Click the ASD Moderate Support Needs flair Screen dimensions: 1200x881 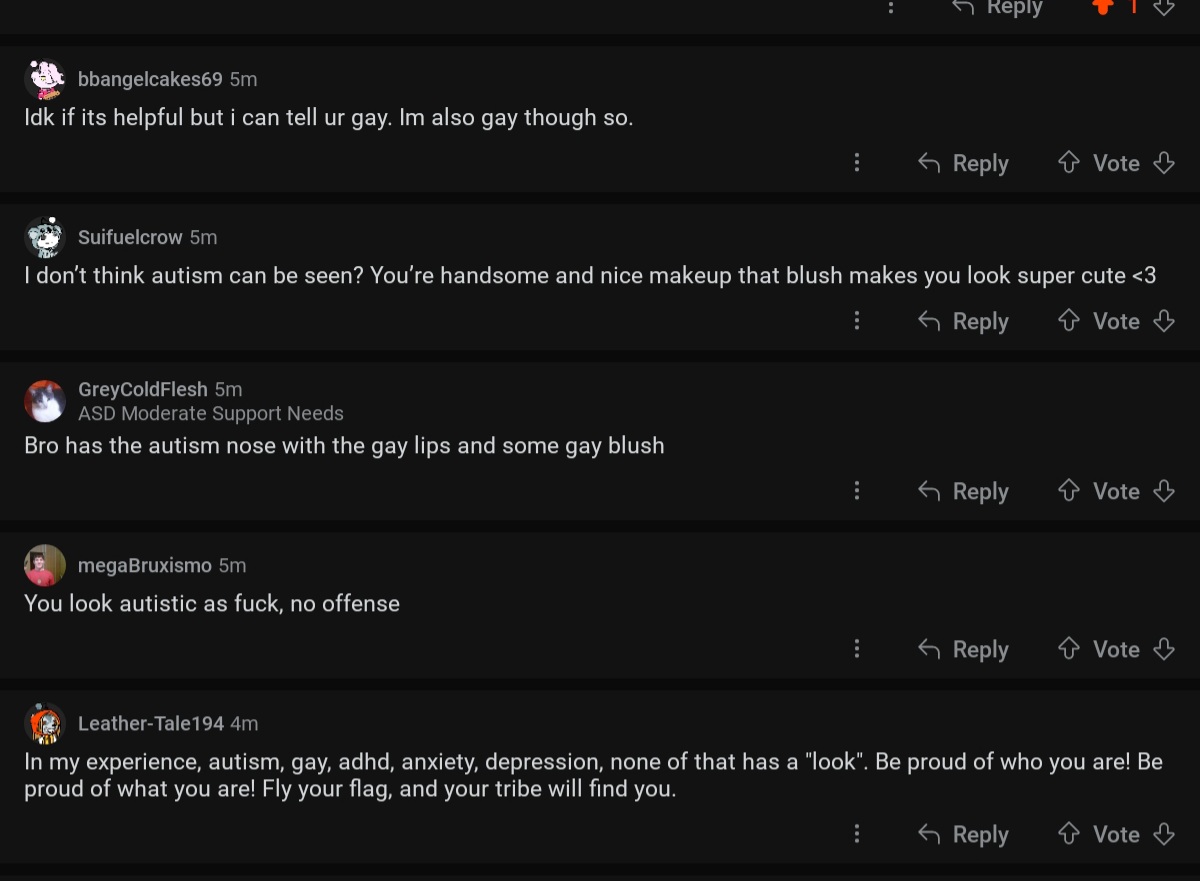click(x=211, y=413)
